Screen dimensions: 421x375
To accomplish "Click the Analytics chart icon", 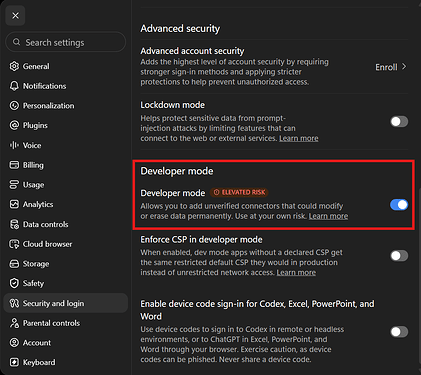I will tap(14, 204).
